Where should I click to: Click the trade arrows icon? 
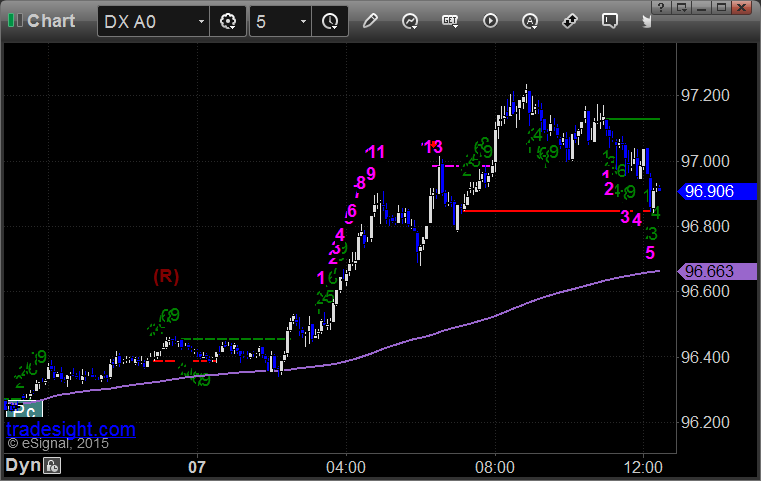coord(569,21)
